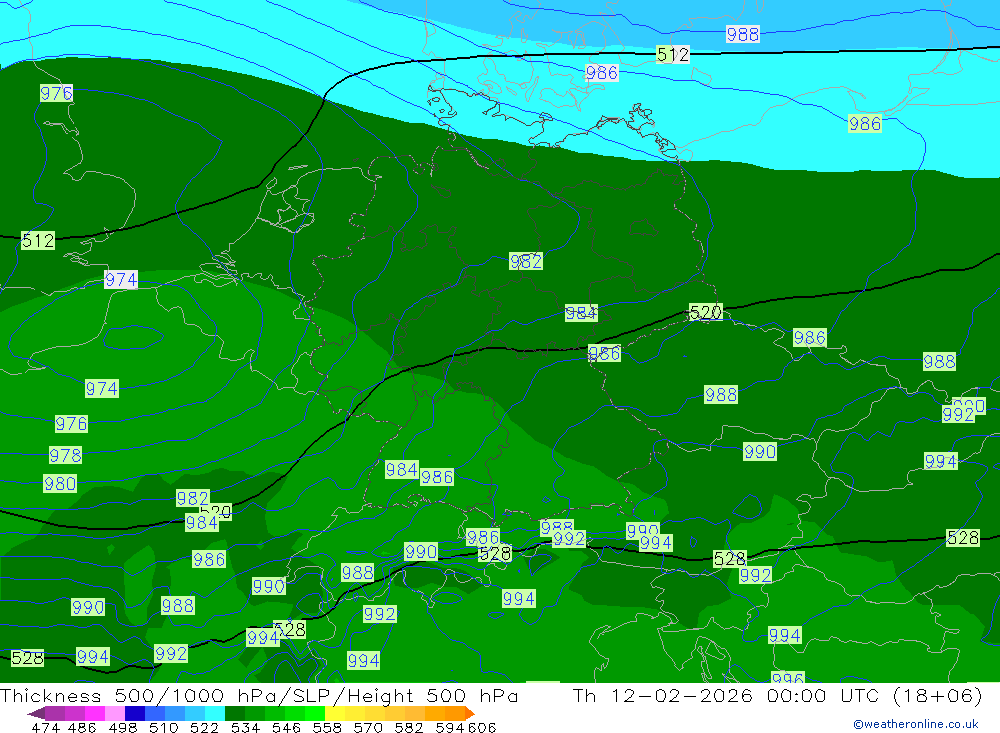Click the map title 'Thickness 500/1000 hPa/SLP/Height 500 hPa'
This screenshot has height=733, width=1000.
[x=259, y=695]
